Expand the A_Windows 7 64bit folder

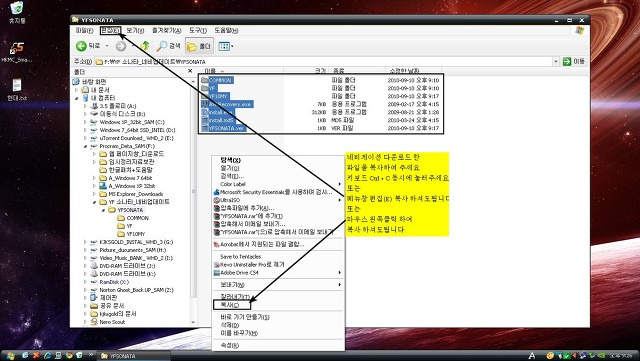tap(94, 178)
